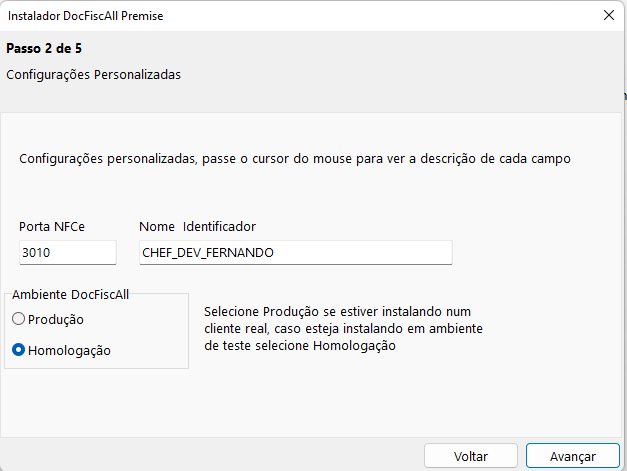Screen dimensions: 627x471
Task: Click the Nome Identificador field label
Action: point(198,226)
